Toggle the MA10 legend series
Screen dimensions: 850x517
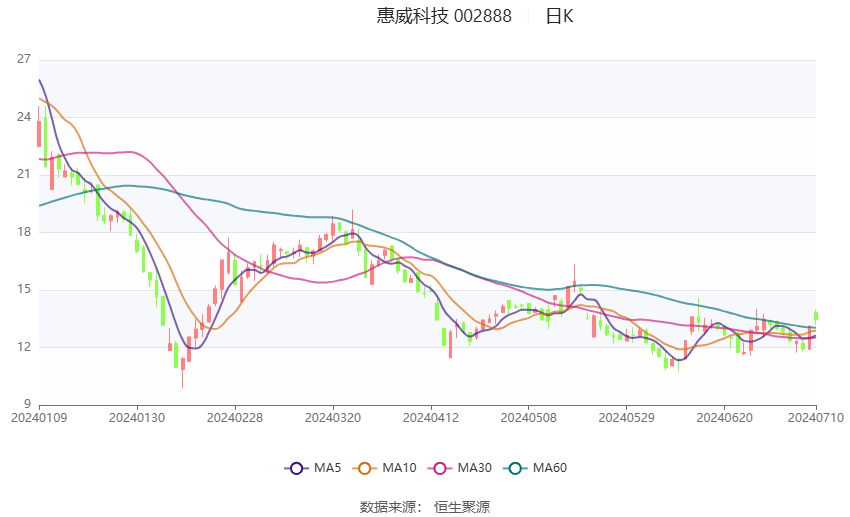(384, 468)
